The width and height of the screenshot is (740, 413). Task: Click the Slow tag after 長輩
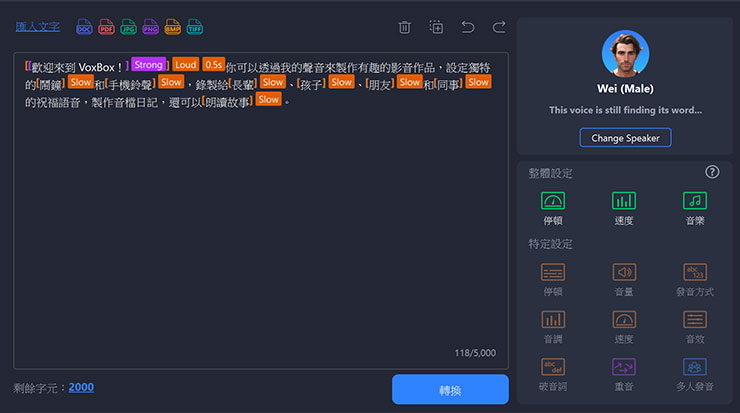point(273,82)
